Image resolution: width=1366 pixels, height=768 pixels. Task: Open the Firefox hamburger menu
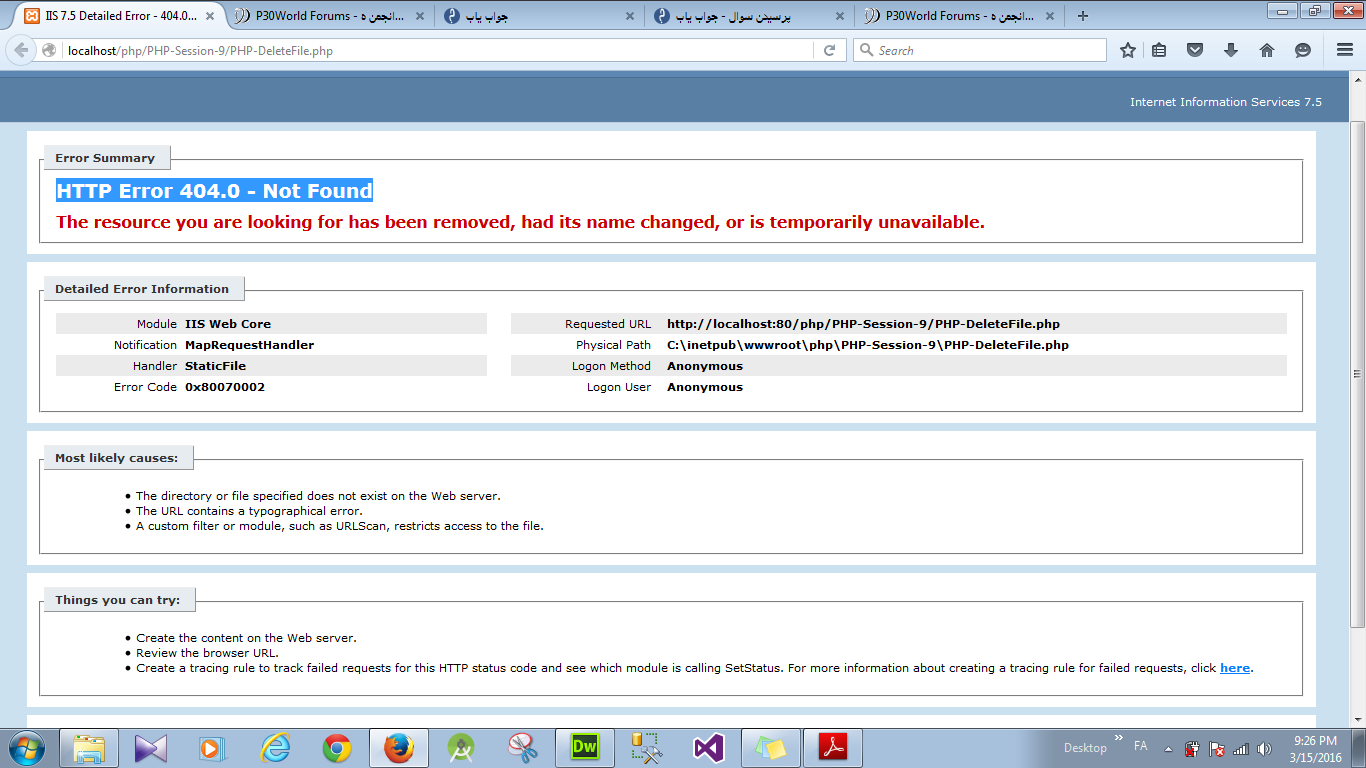pyautogui.click(x=1345, y=50)
